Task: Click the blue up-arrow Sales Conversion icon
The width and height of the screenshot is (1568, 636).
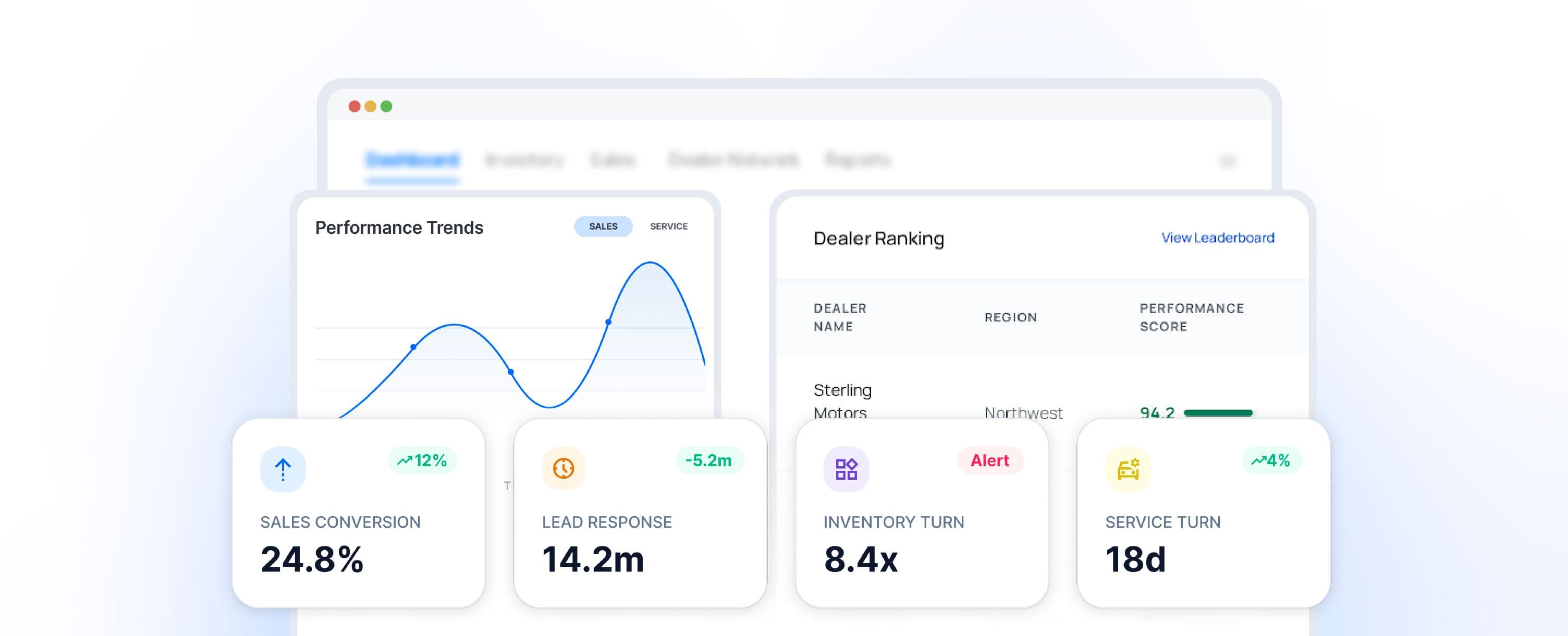Action: coord(283,469)
